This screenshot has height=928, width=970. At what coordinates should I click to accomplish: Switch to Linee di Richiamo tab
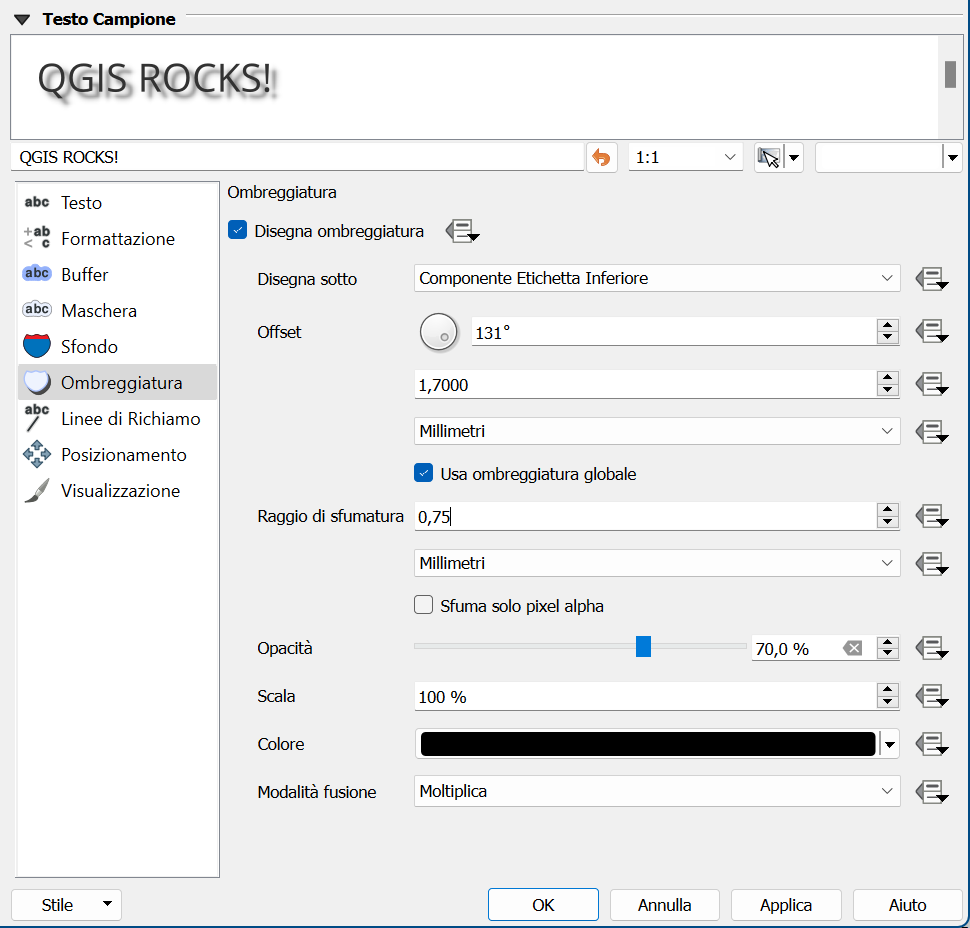click(x=118, y=419)
